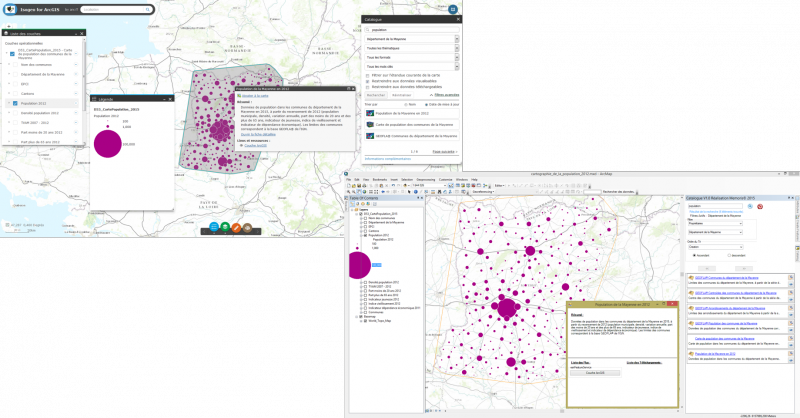Click the brown widget button in bottom bar
Image resolution: width=800 pixels, height=418 pixels.
tap(247, 227)
